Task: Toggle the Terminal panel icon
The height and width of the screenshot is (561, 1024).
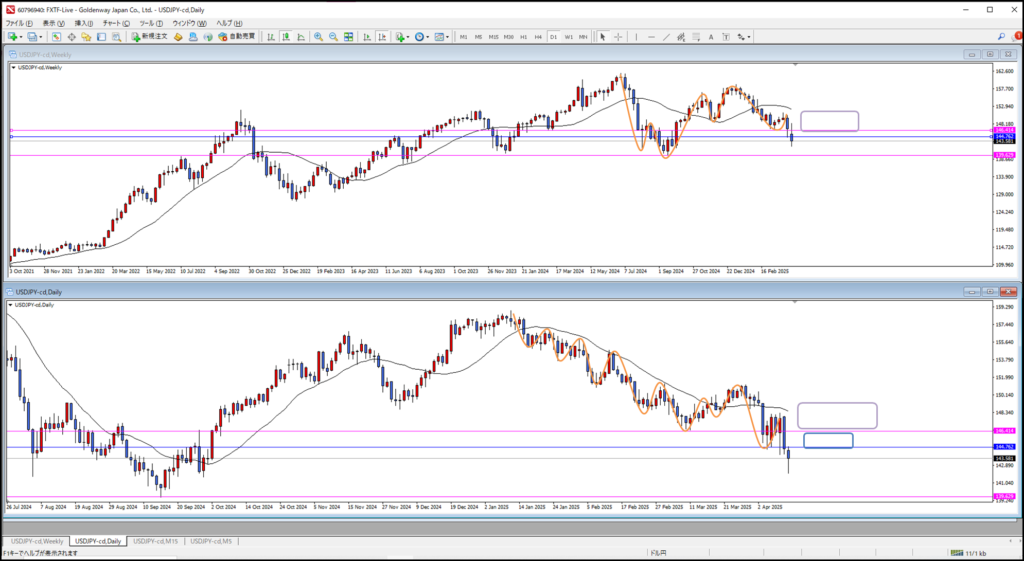Action: tap(101, 37)
